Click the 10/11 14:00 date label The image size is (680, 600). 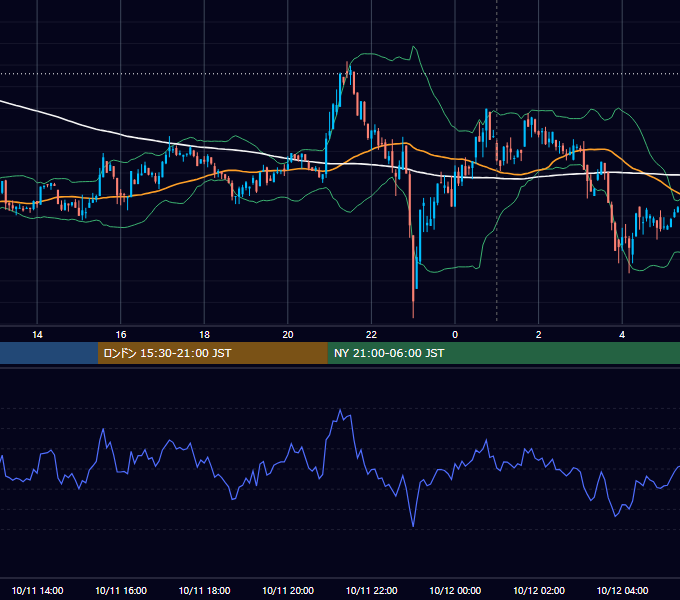point(37,590)
